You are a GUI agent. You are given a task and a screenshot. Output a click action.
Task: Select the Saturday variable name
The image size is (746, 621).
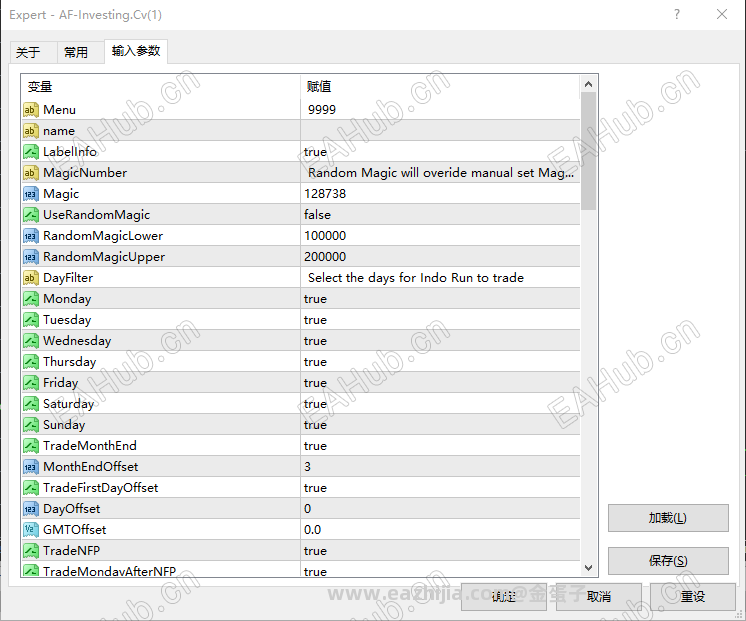pyautogui.click(x=69, y=404)
